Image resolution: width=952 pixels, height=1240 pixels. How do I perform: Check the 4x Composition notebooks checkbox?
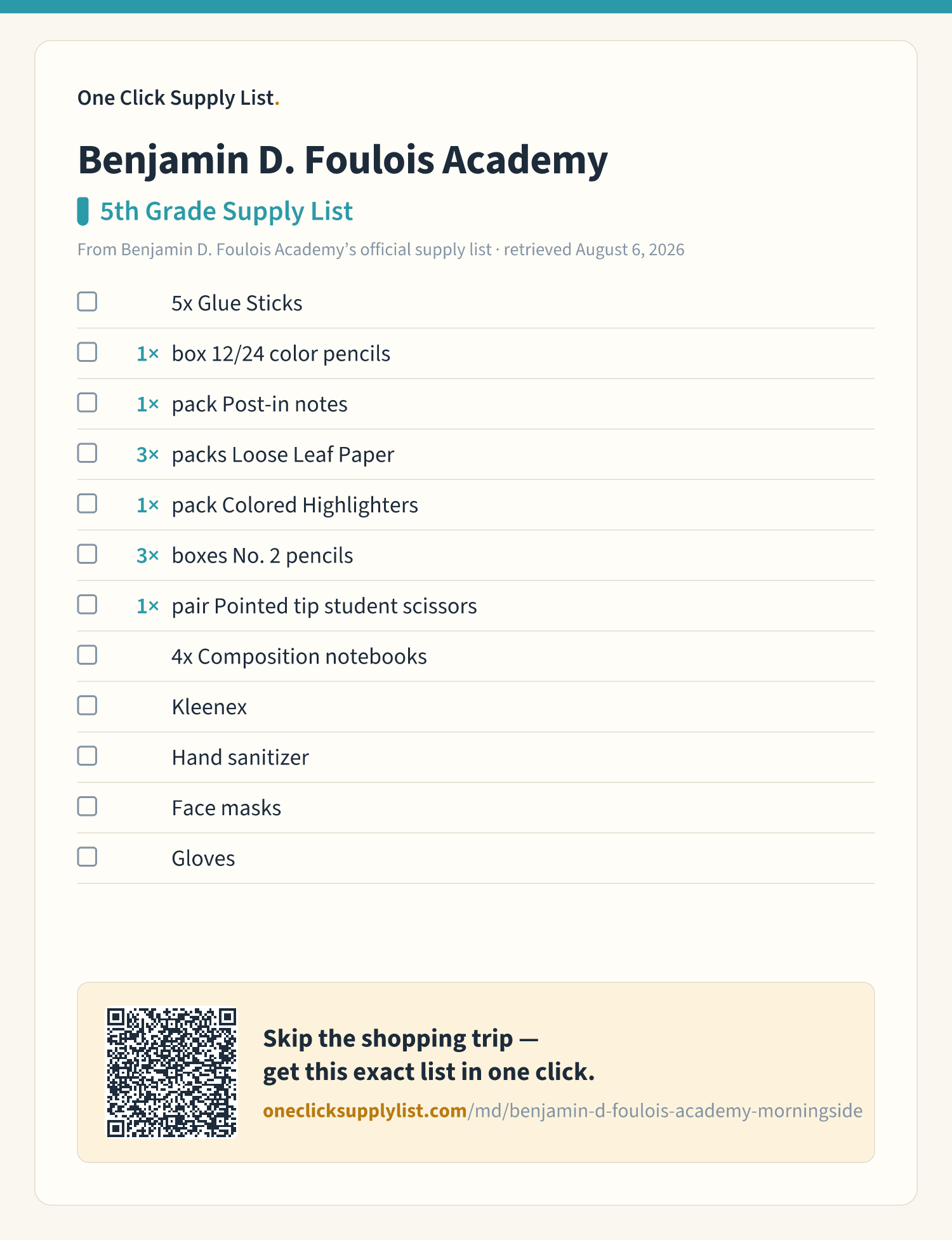click(87, 655)
